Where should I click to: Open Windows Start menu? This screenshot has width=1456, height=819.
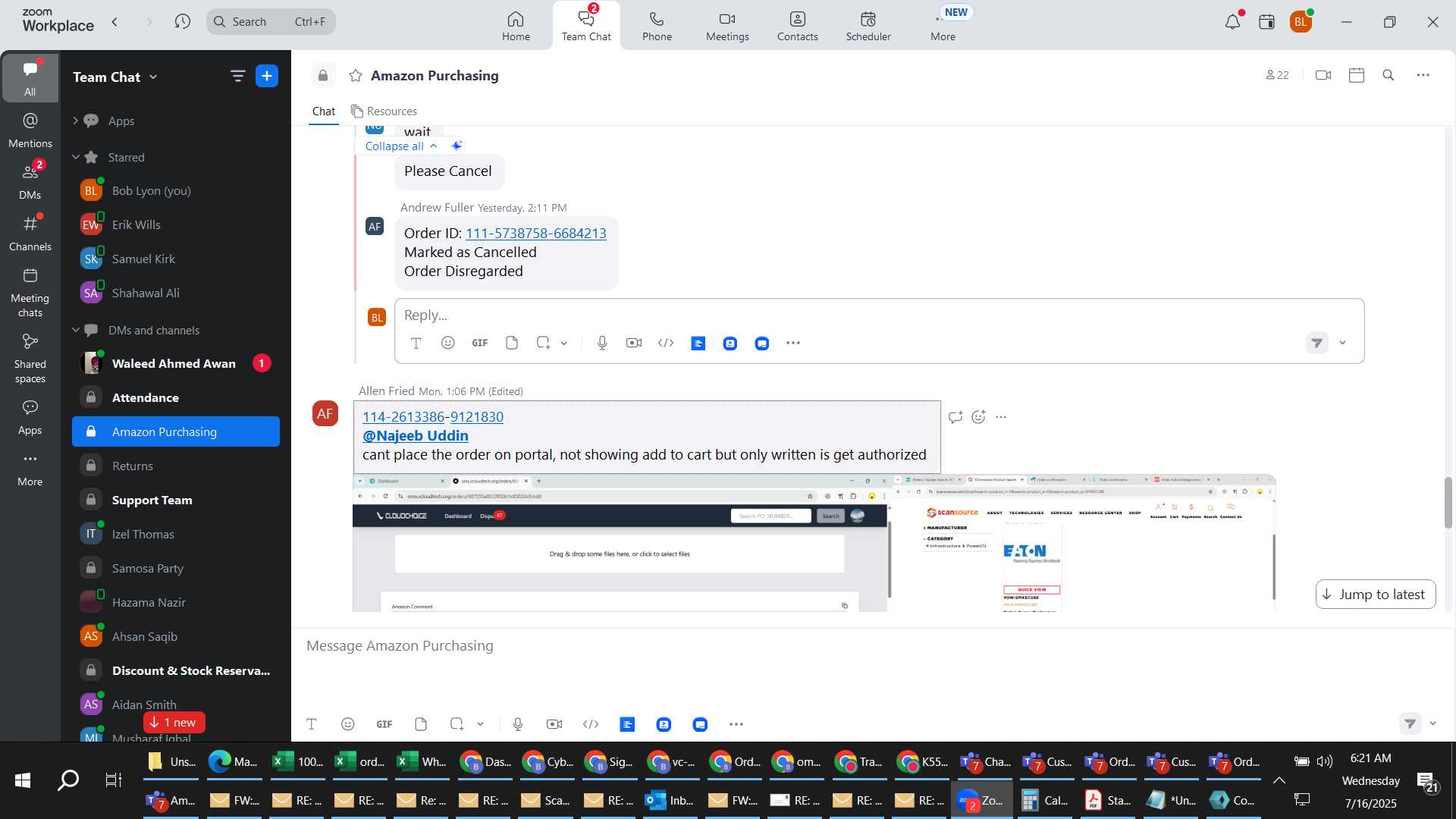(22, 780)
